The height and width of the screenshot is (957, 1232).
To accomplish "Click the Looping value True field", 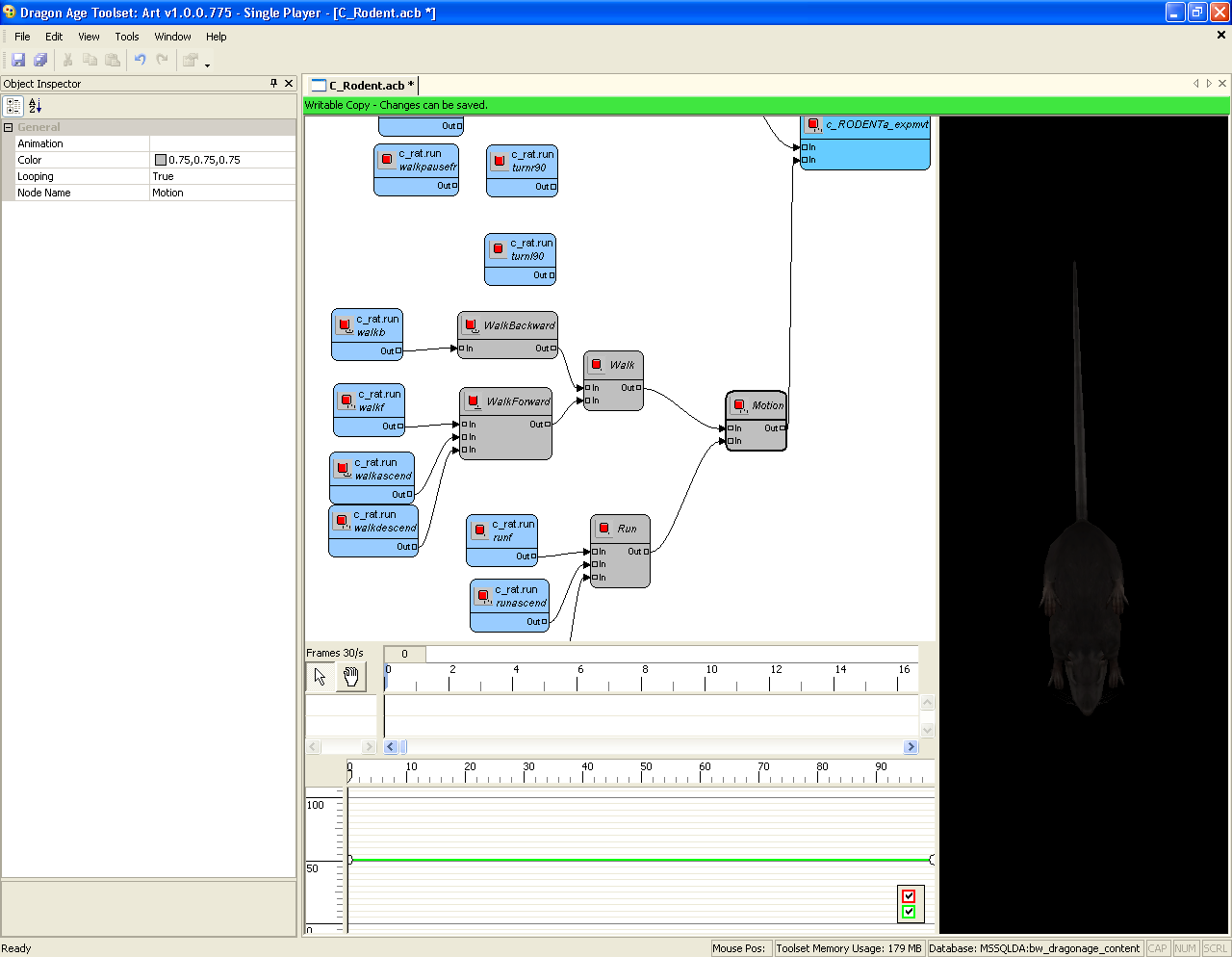I will (x=221, y=176).
